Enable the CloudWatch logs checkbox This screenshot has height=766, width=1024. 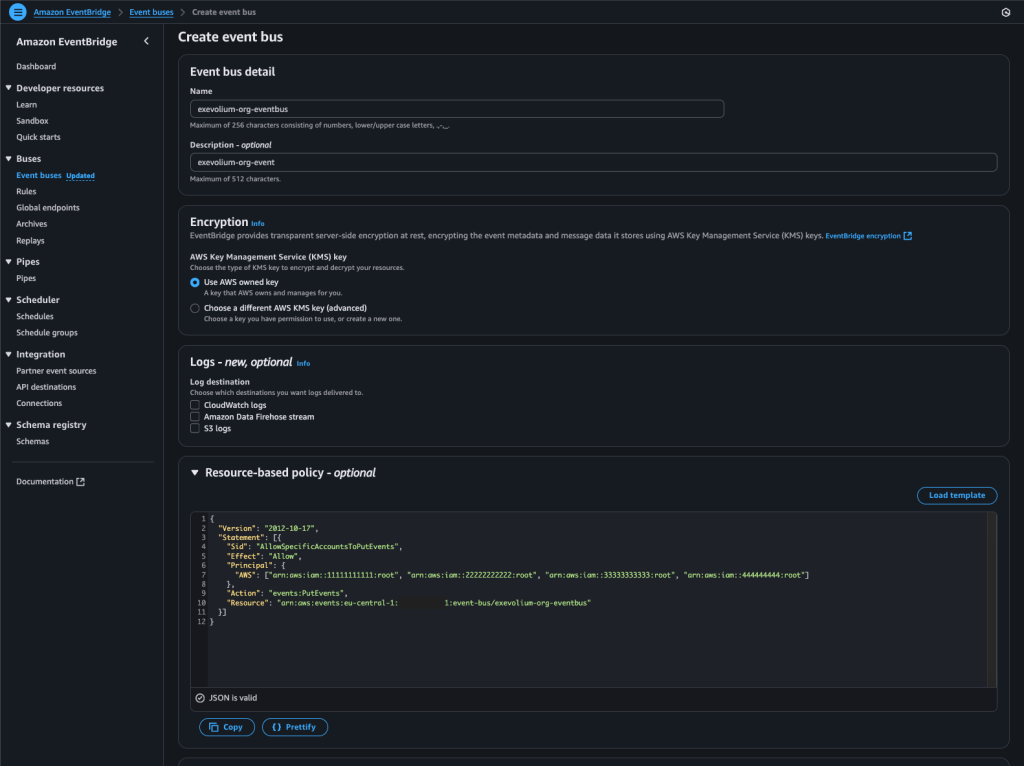click(x=195, y=405)
